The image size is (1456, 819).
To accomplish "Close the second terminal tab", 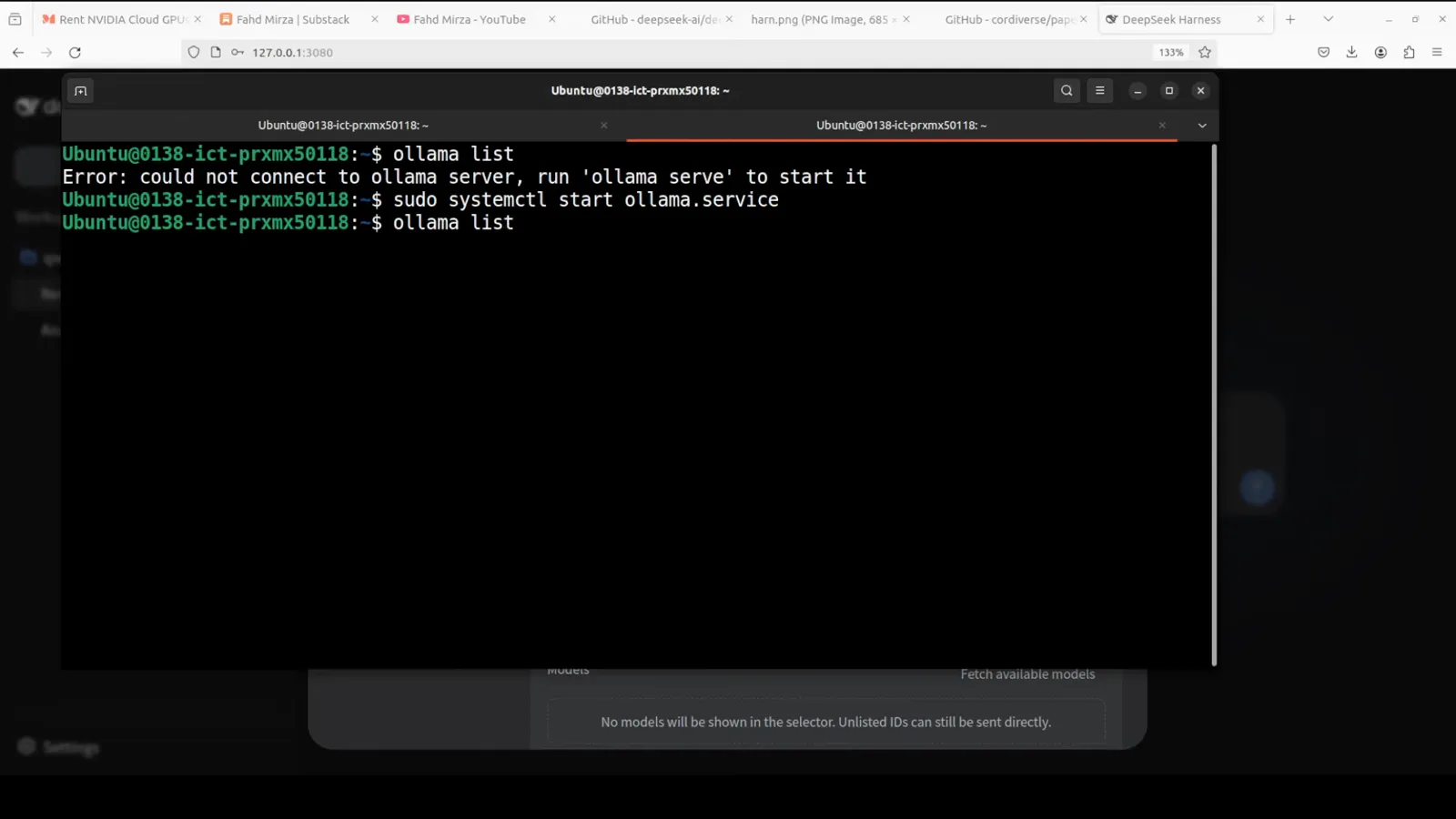I will (1162, 126).
